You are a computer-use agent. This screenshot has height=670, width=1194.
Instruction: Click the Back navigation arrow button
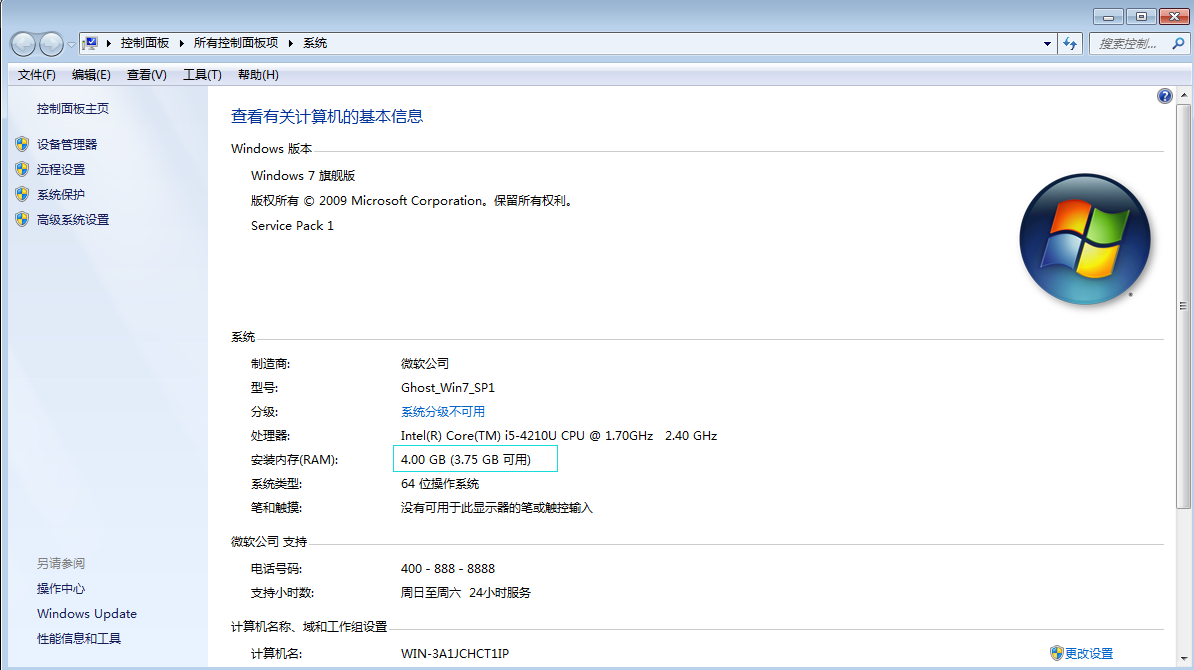coord(24,44)
